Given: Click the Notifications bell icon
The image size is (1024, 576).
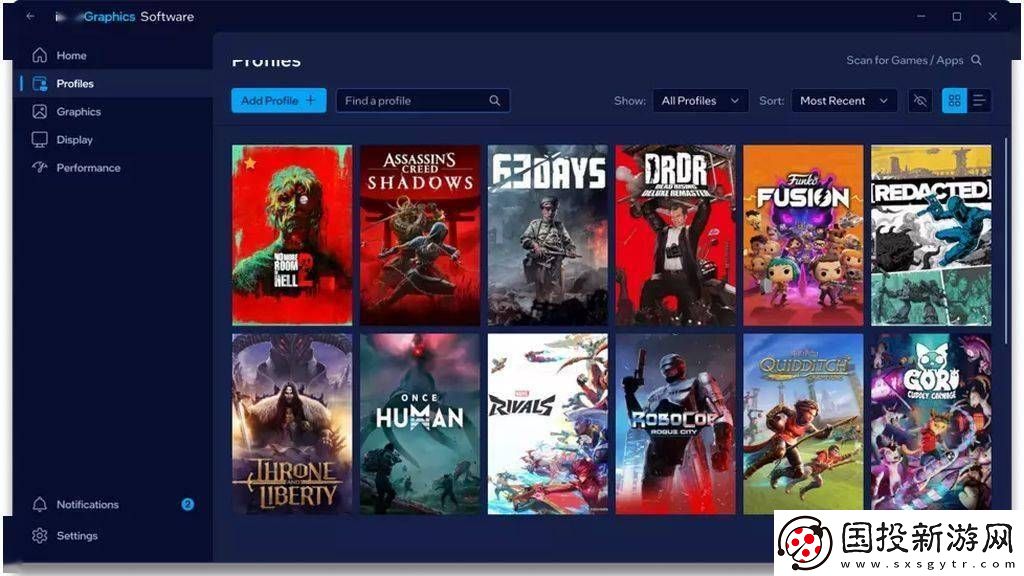Looking at the screenshot, I should coord(40,504).
